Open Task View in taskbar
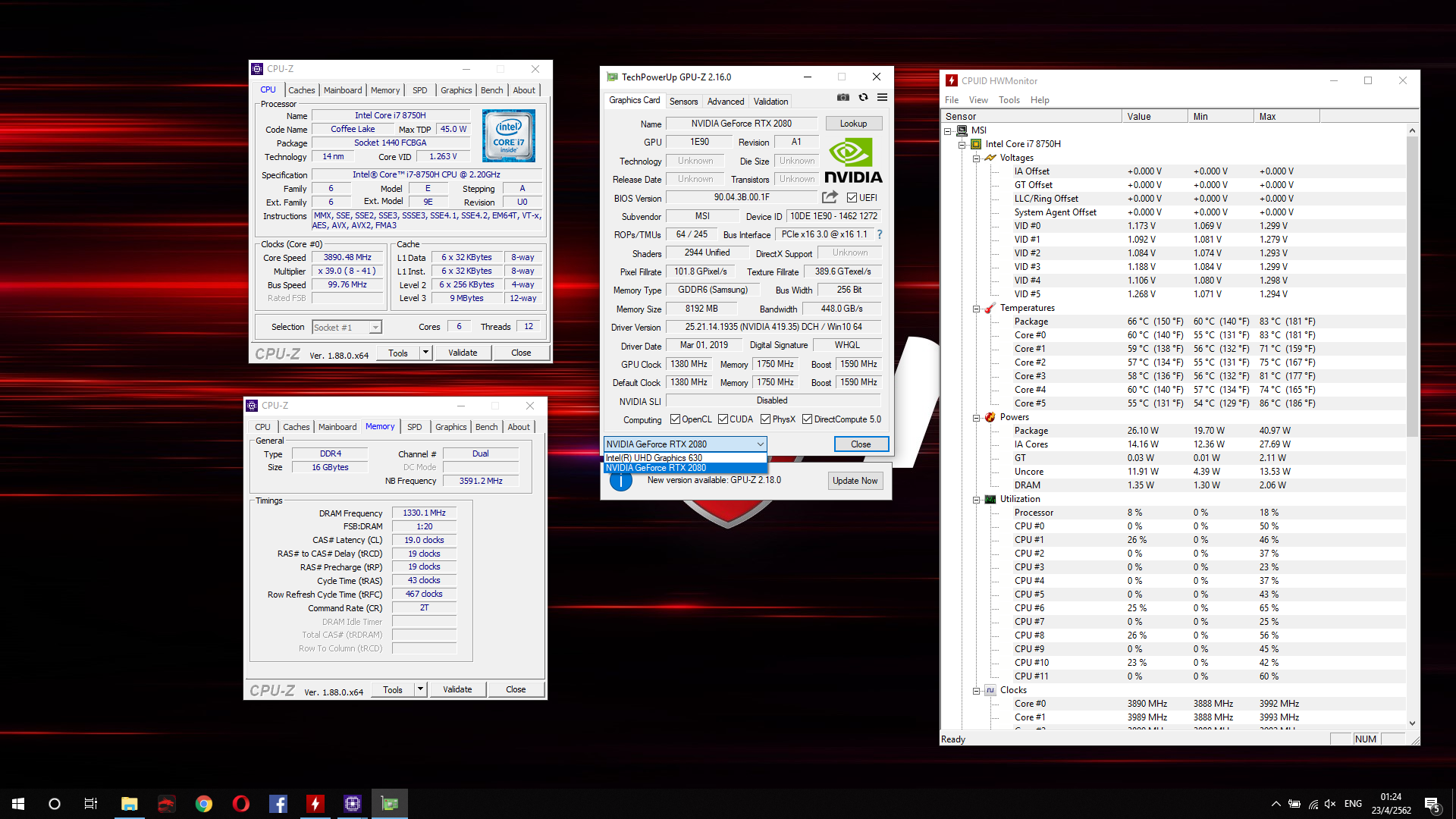This screenshot has width=1456, height=819. [x=91, y=804]
